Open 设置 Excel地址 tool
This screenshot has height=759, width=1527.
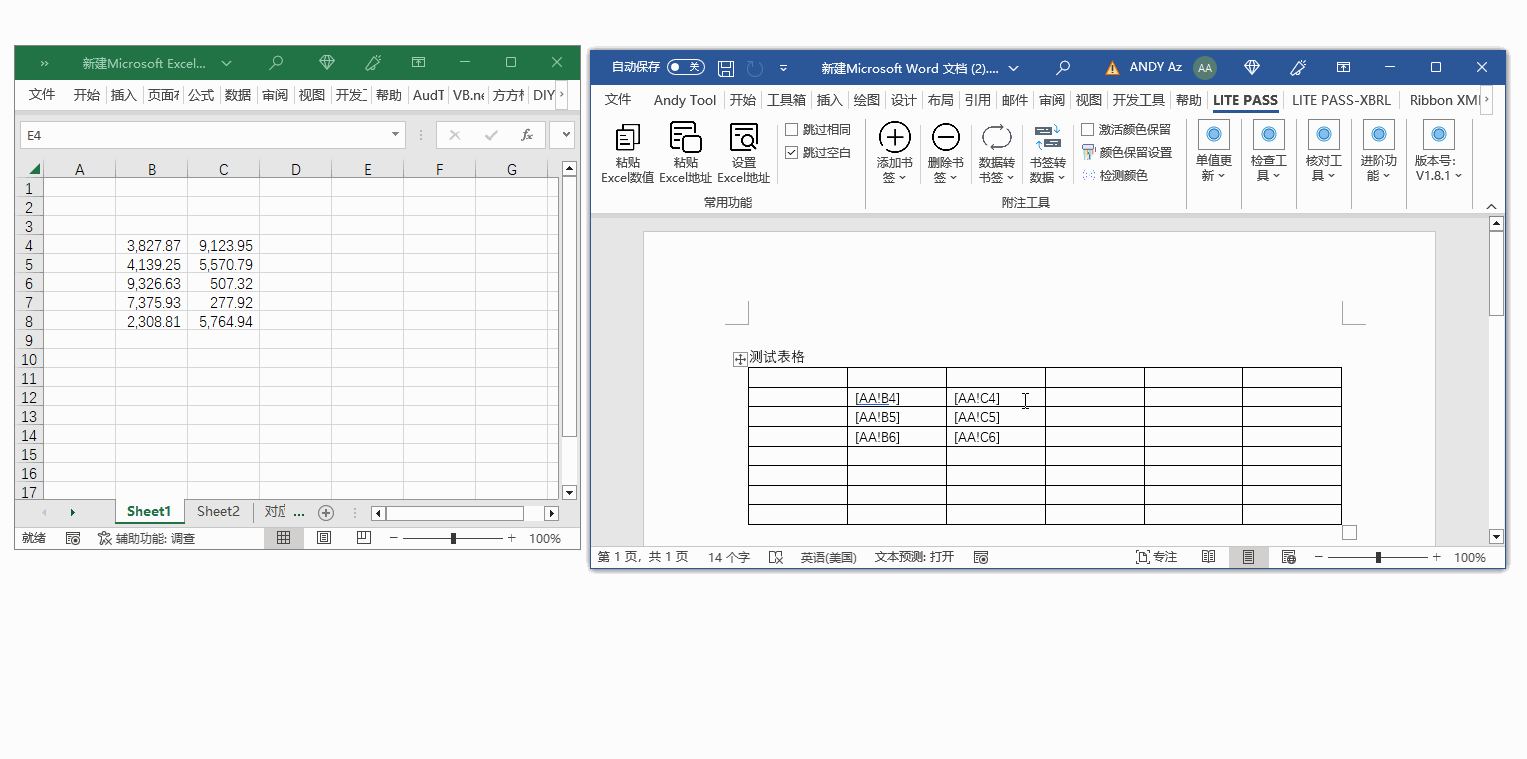point(743,138)
